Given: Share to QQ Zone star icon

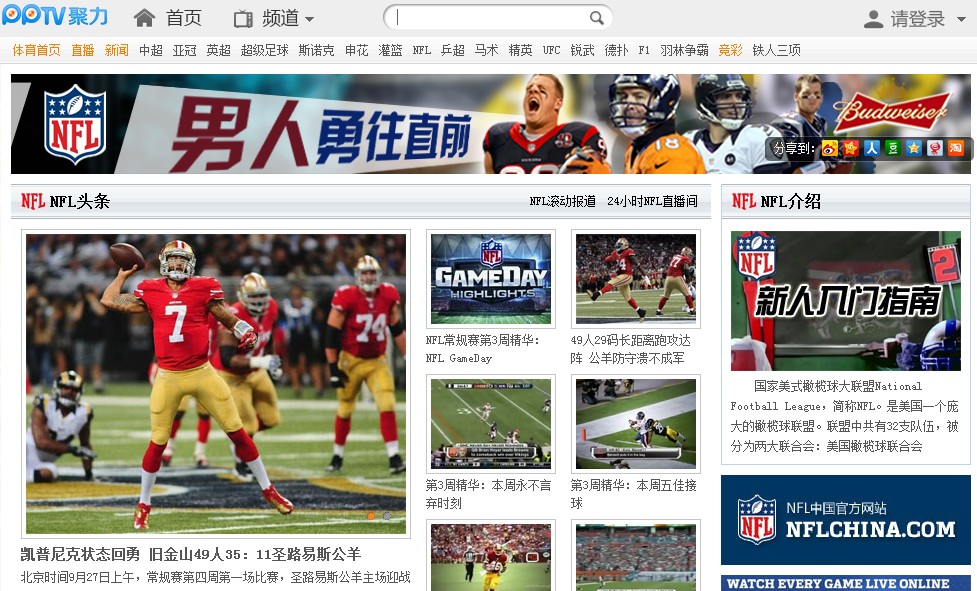Looking at the screenshot, I should tap(914, 148).
